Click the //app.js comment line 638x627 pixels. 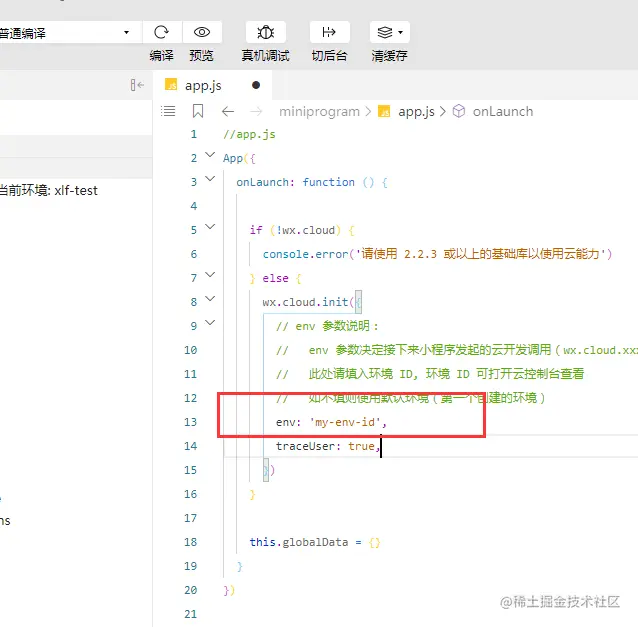coord(249,134)
